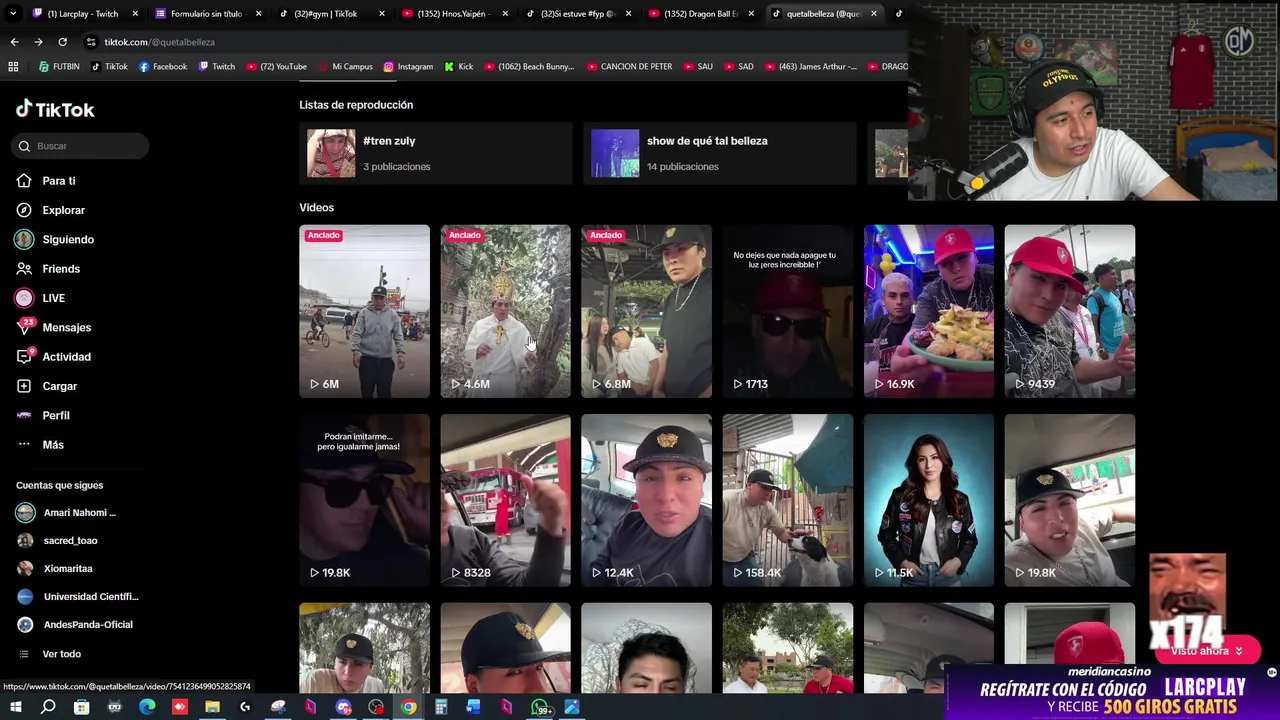
Task: Open File Explorer from taskbar
Action: [212, 707]
